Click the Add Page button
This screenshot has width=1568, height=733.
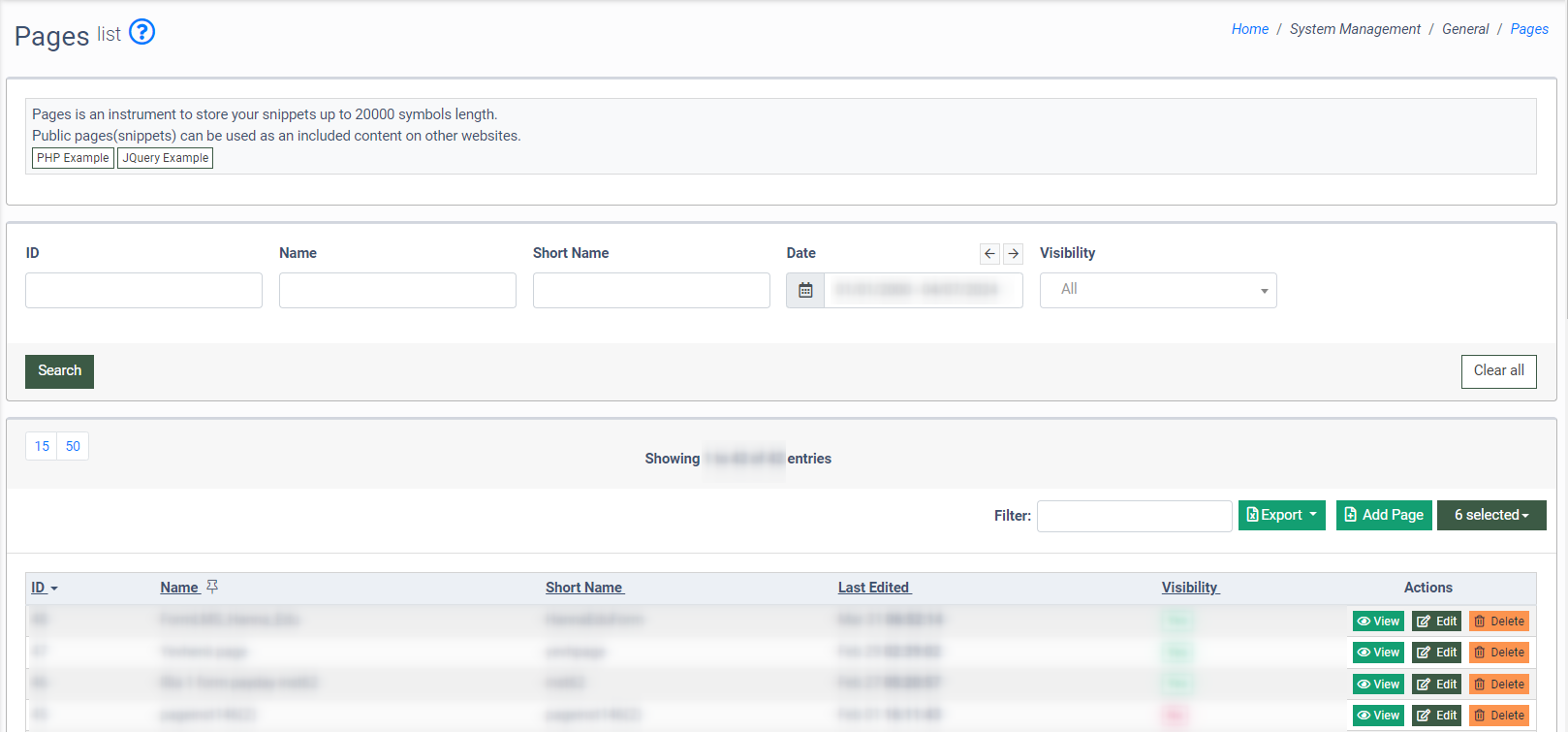pos(1383,515)
